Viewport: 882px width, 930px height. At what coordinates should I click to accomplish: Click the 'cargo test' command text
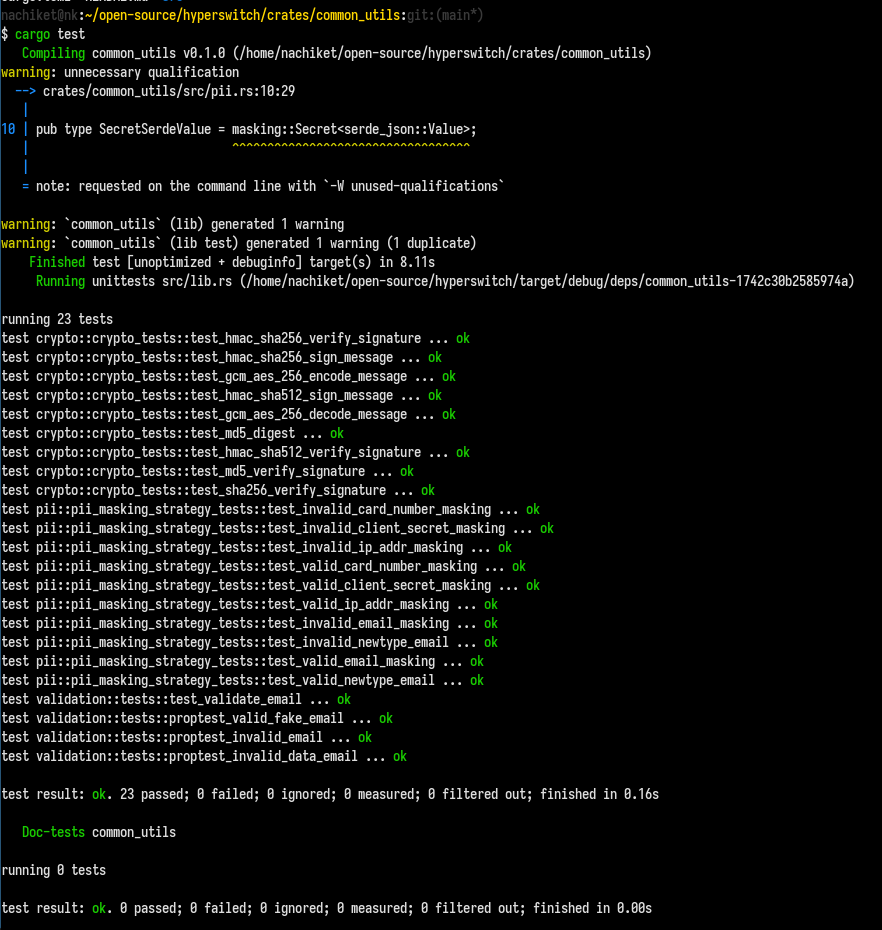(x=50, y=34)
